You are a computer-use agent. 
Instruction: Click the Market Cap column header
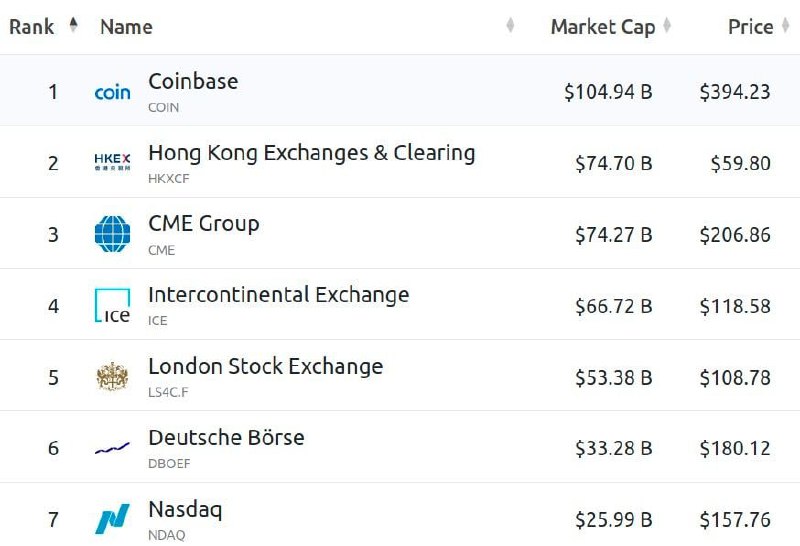pyautogui.click(x=603, y=27)
